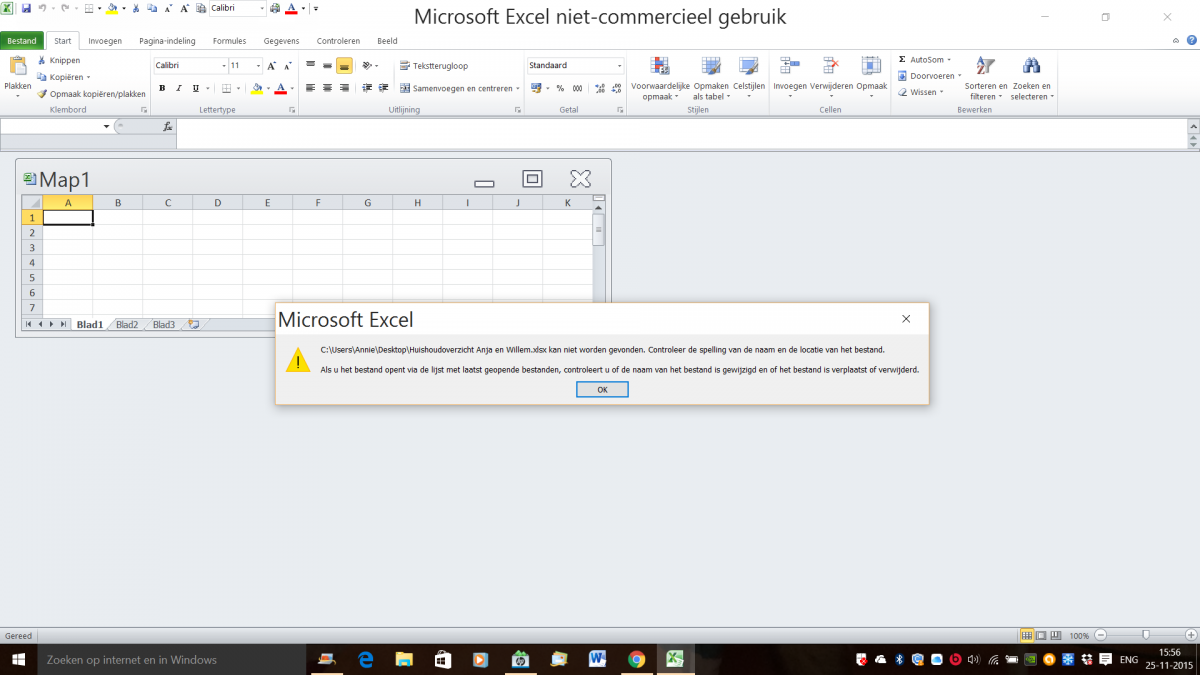Open Microsoft Edge from the taskbar
This screenshot has width=1200, height=675.
(366, 659)
